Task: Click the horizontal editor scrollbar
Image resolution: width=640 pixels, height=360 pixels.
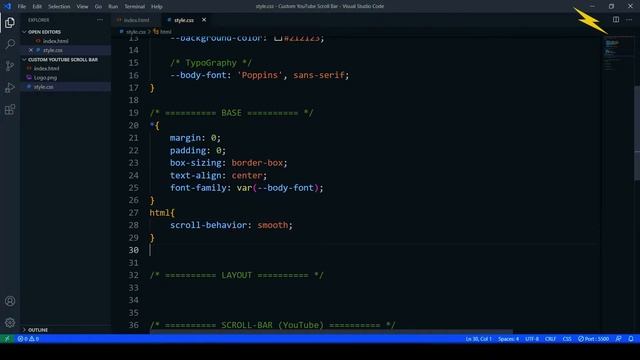Action: click(331, 332)
